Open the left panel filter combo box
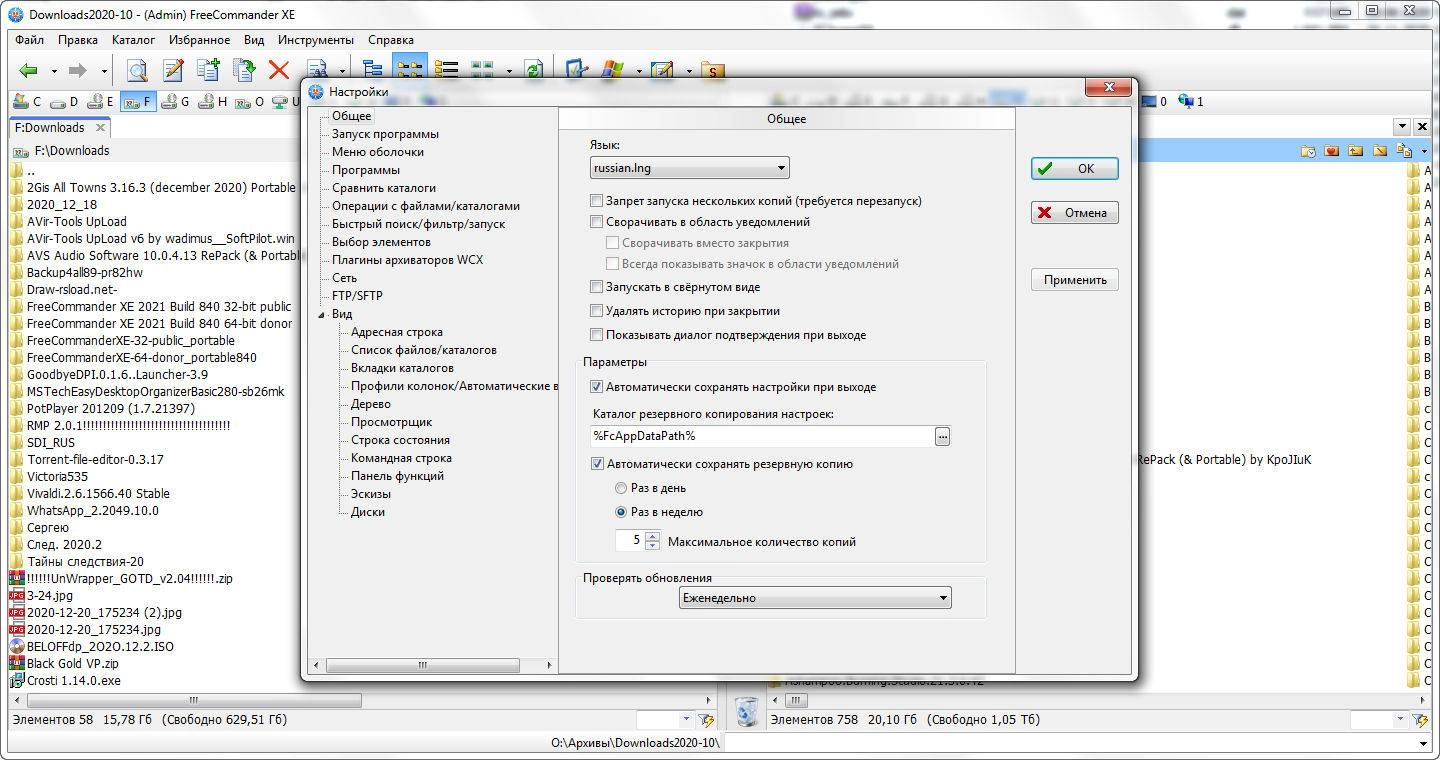The width and height of the screenshot is (1440, 760). (x=665, y=720)
